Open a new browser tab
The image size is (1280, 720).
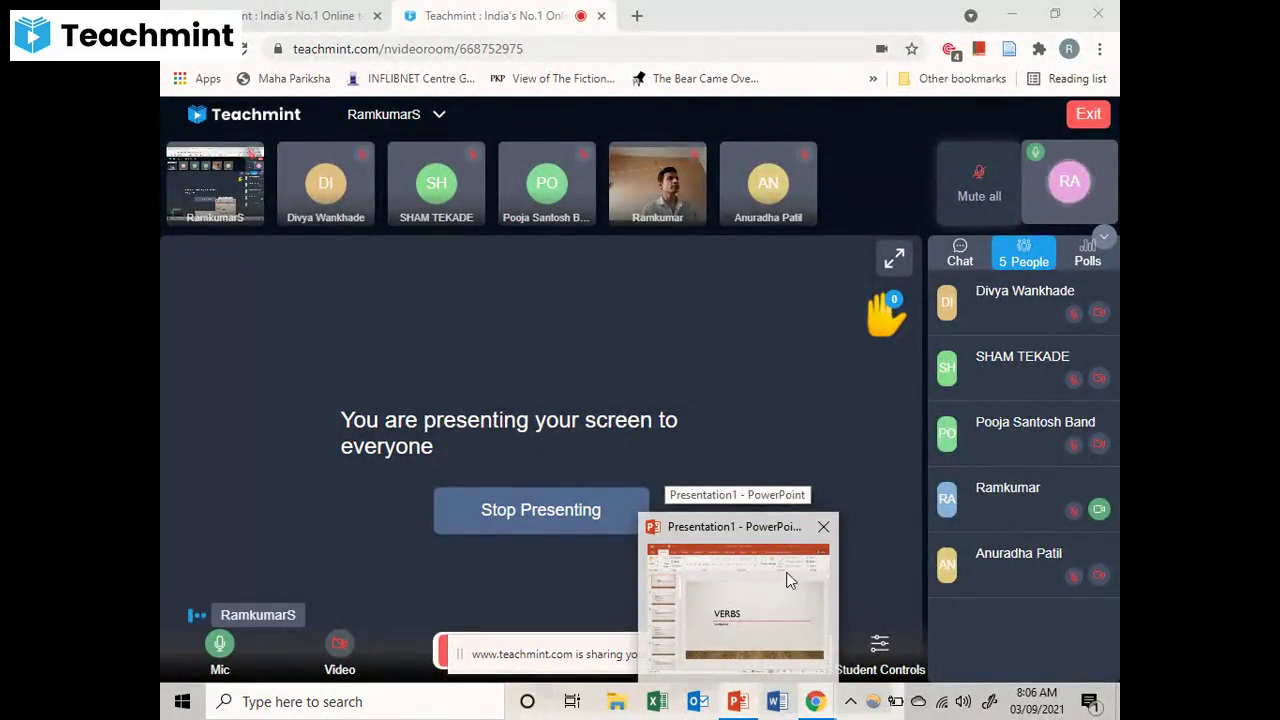click(x=637, y=16)
